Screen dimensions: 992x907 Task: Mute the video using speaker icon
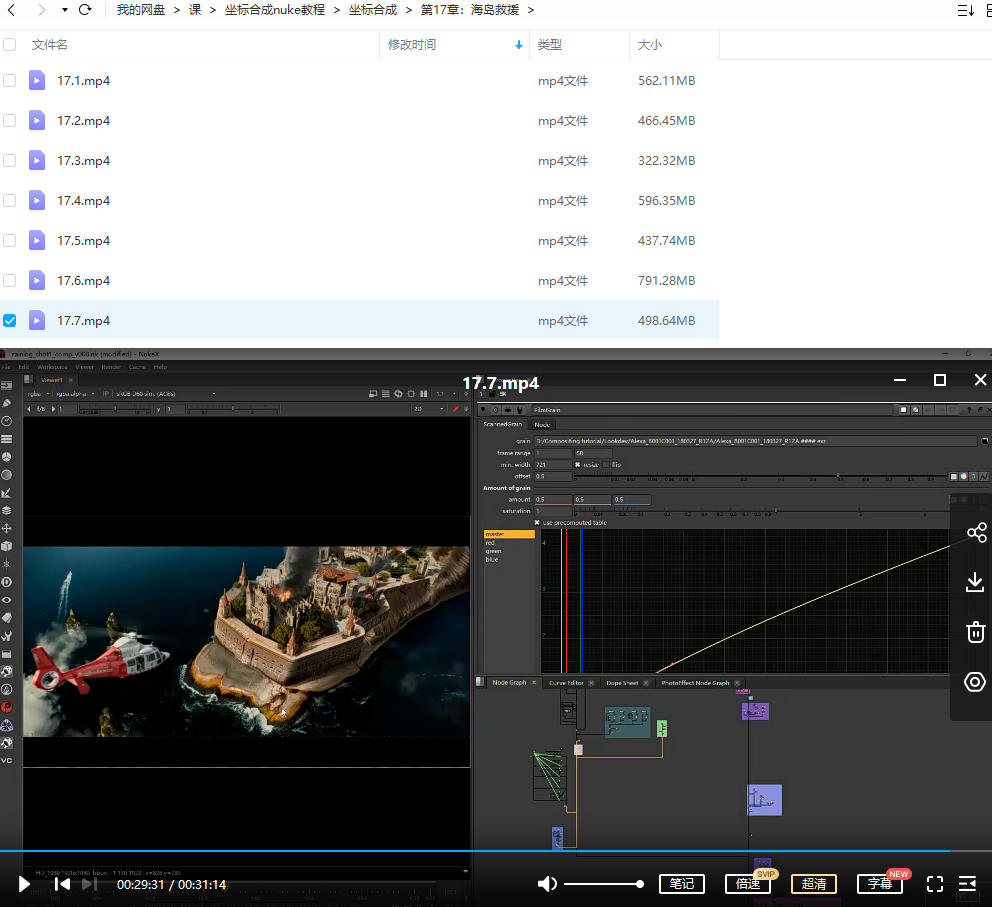pos(547,884)
